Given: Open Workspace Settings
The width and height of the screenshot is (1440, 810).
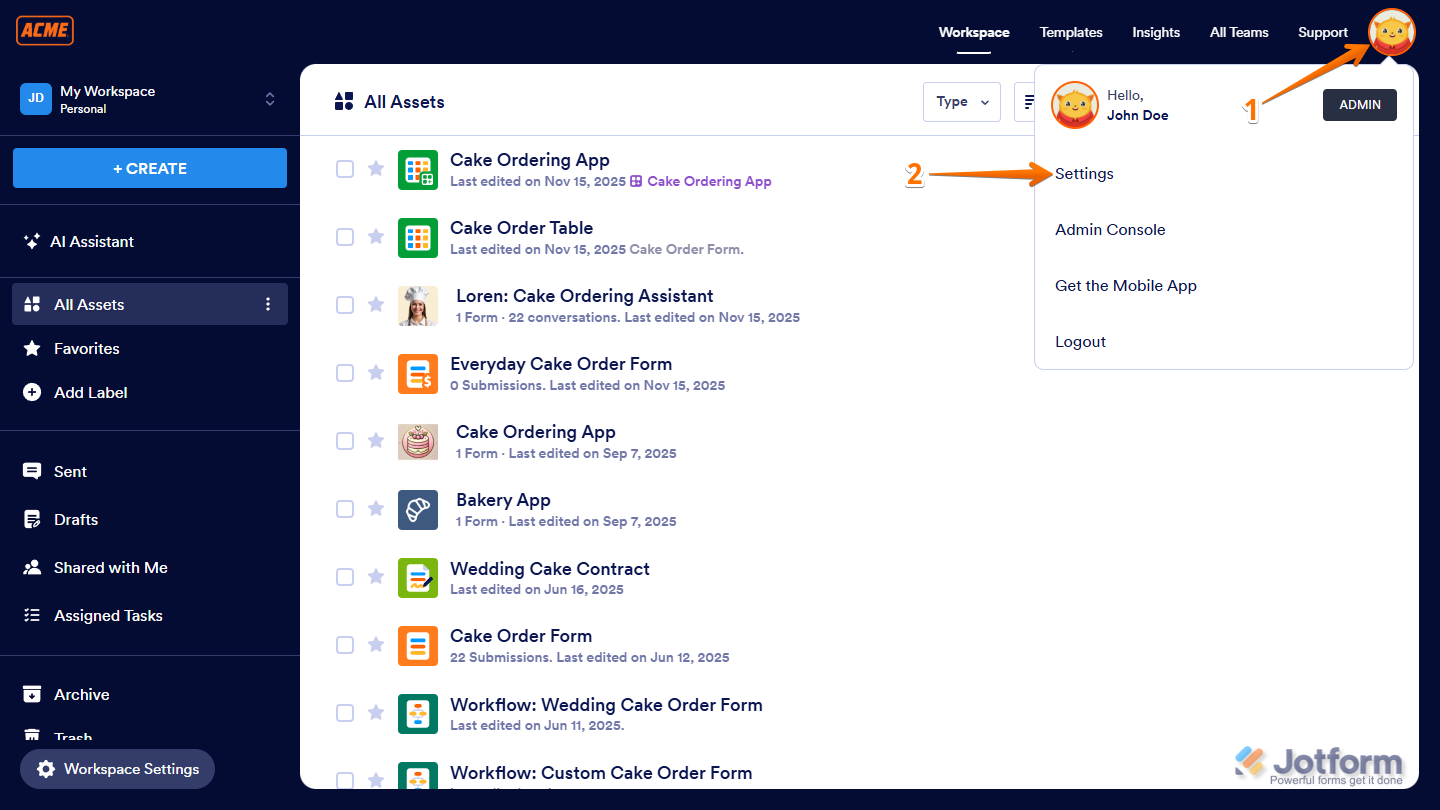Looking at the screenshot, I should point(118,769).
